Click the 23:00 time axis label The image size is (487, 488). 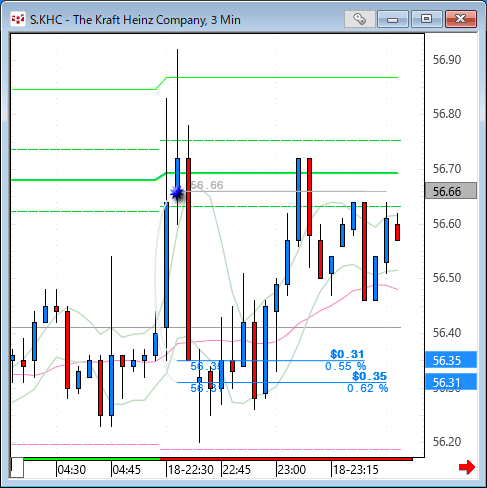292,470
